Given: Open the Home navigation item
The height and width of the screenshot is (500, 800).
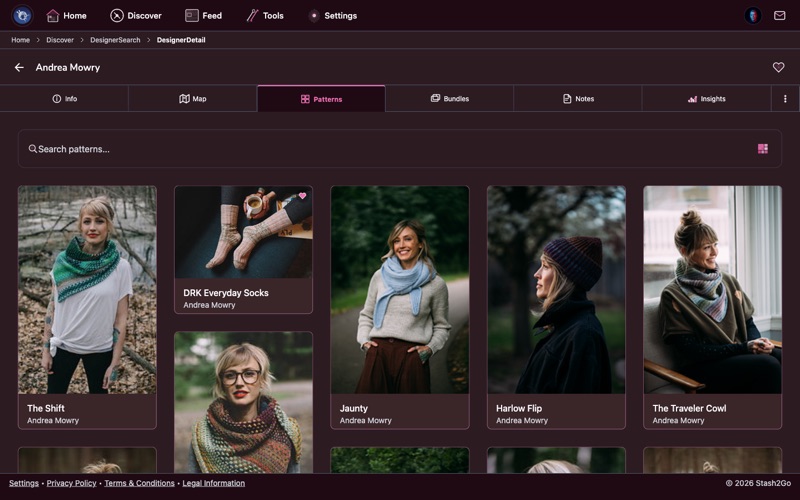Looking at the screenshot, I should click(x=66, y=16).
